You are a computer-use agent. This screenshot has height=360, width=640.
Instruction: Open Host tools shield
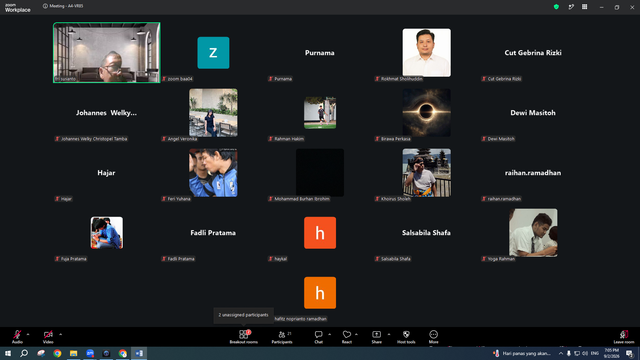406,337
